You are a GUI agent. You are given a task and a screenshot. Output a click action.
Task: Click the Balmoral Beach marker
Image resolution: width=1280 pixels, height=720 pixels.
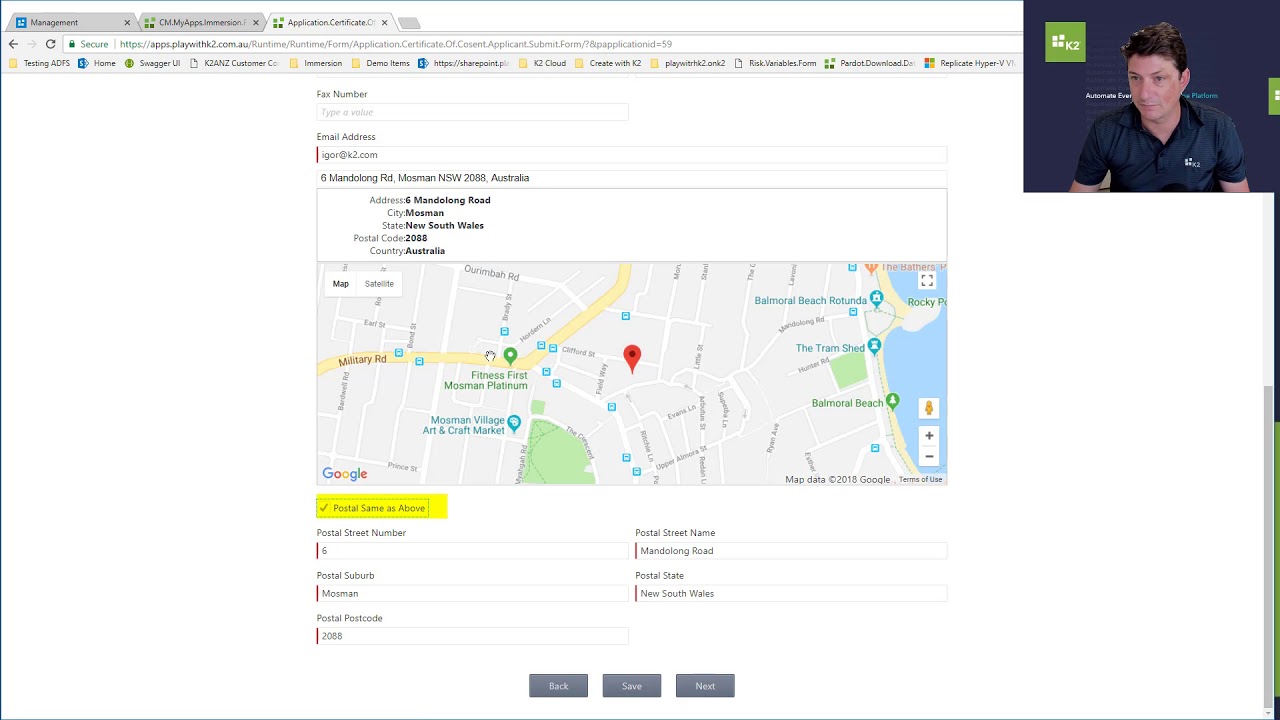click(x=893, y=401)
